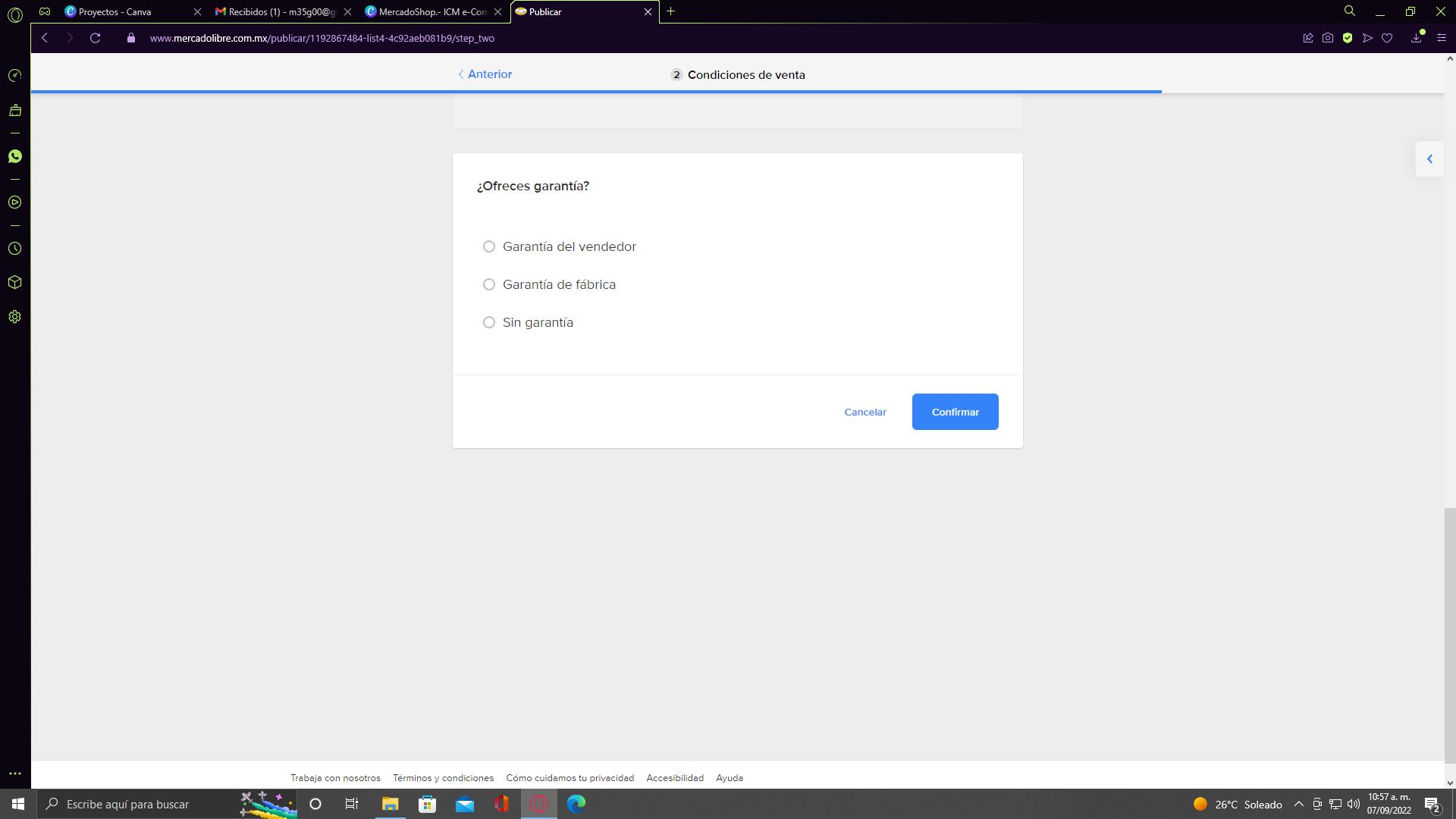Open Opera sidebar settings gear
The image size is (1456, 819).
click(14, 317)
